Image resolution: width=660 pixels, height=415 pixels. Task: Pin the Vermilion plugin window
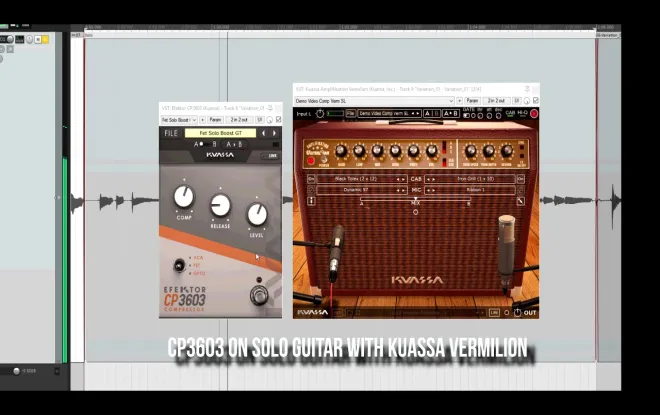point(527,89)
